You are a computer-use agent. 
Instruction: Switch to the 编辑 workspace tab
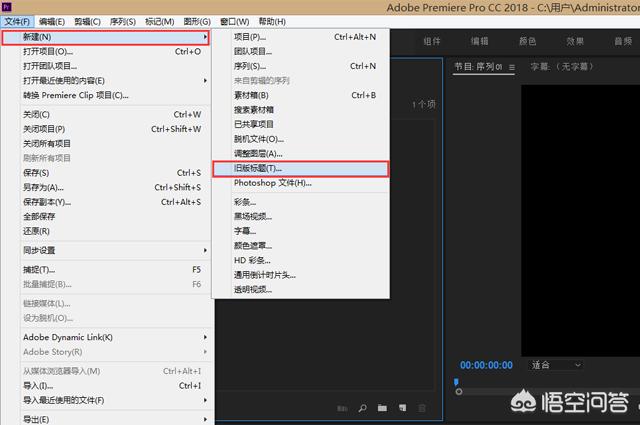480,41
